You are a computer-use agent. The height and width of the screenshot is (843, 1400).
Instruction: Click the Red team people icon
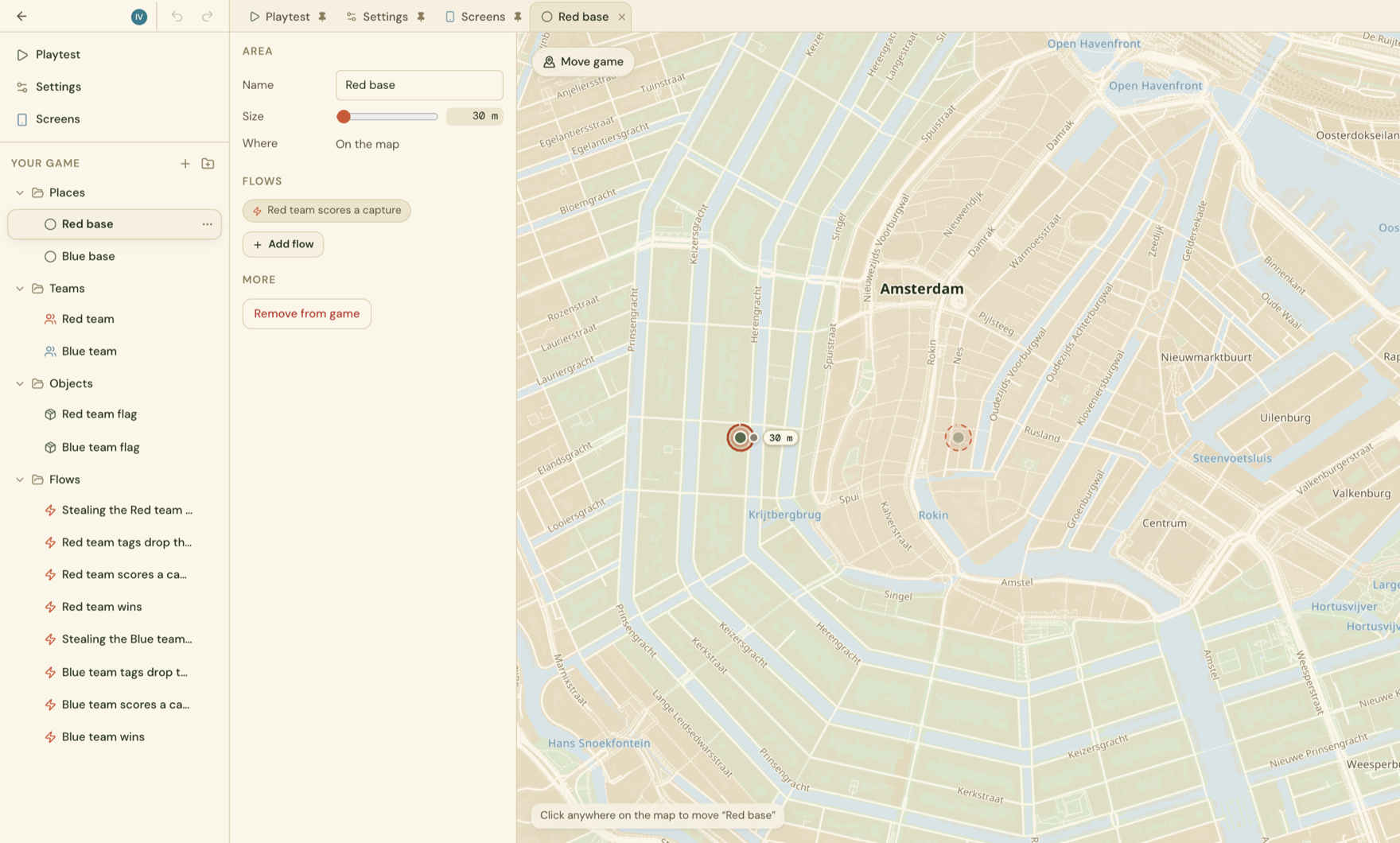pyautogui.click(x=50, y=319)
